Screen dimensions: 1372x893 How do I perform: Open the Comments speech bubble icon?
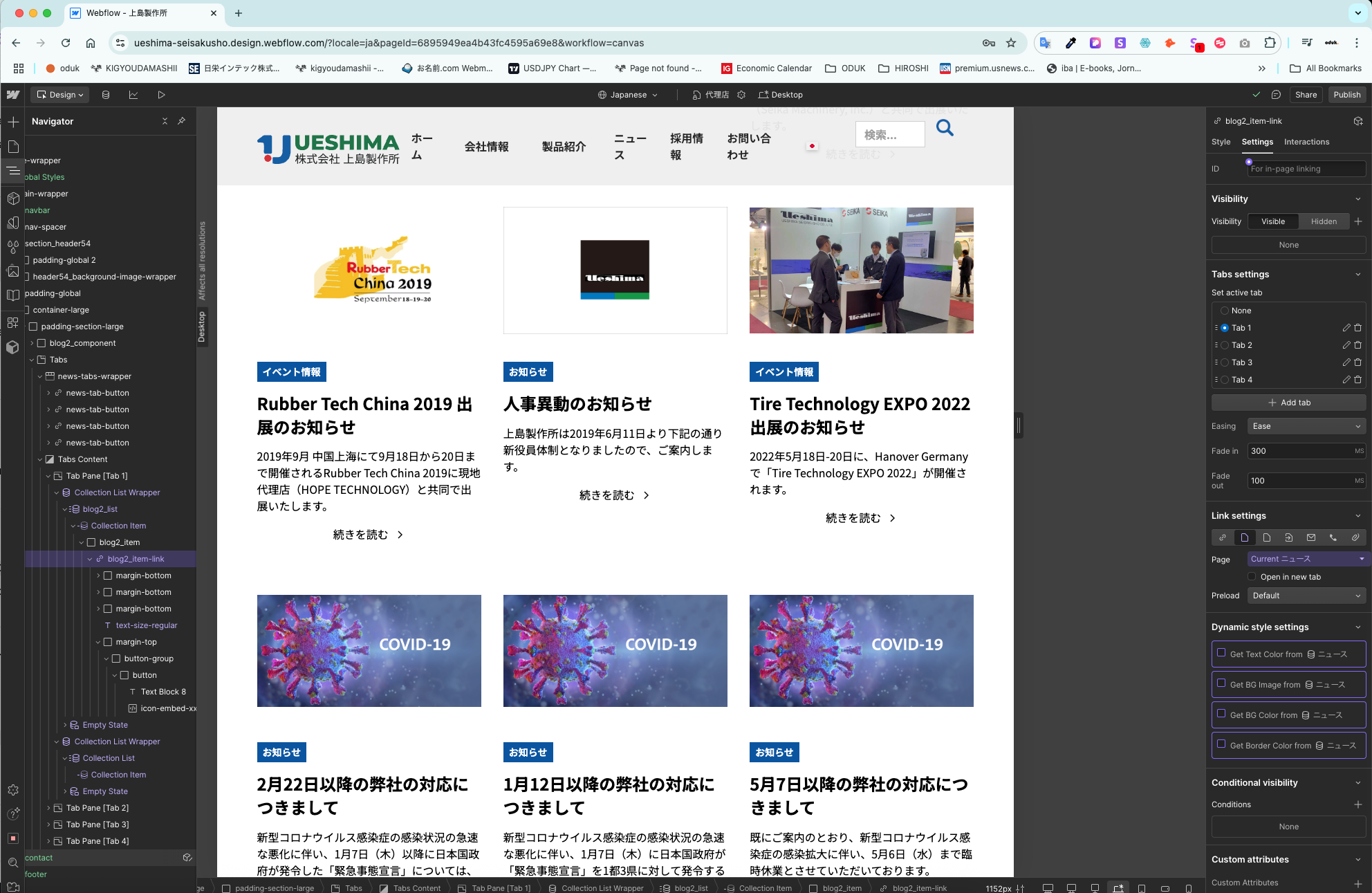(1276, 95)
